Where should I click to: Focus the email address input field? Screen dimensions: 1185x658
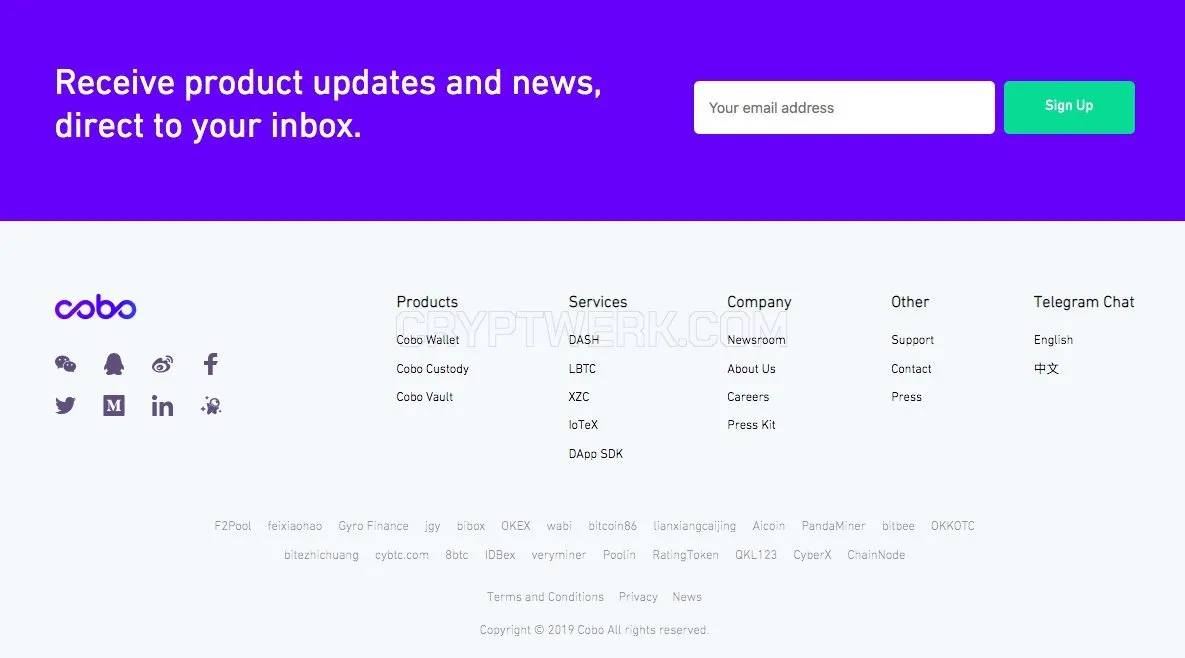pos(844,107)
